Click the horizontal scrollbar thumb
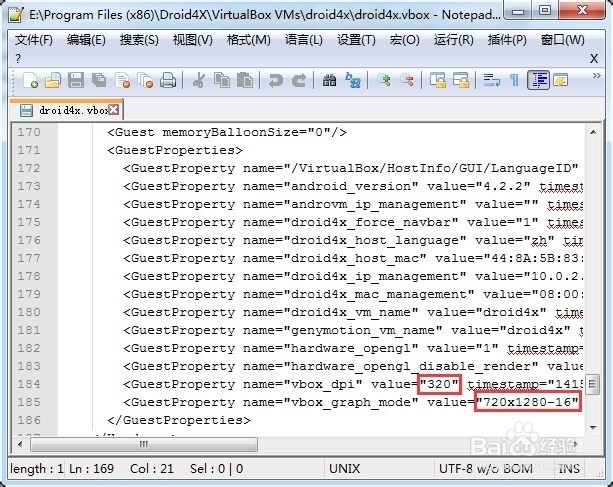The width and height of the screenshot is (613, 487). [x=144, y=444]
